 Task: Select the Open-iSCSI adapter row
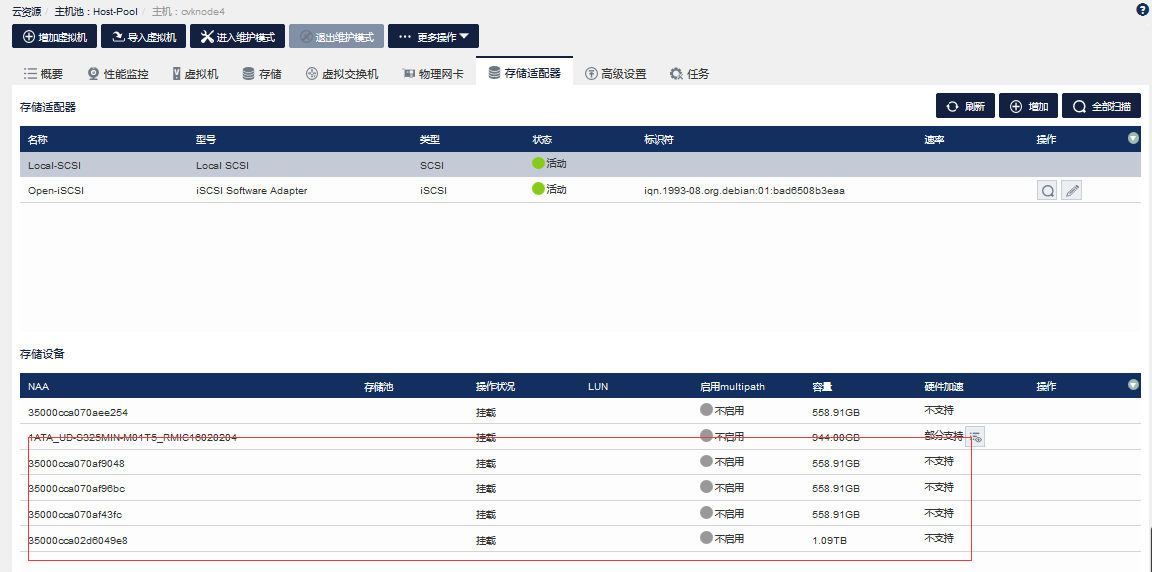tap(580, 190)
